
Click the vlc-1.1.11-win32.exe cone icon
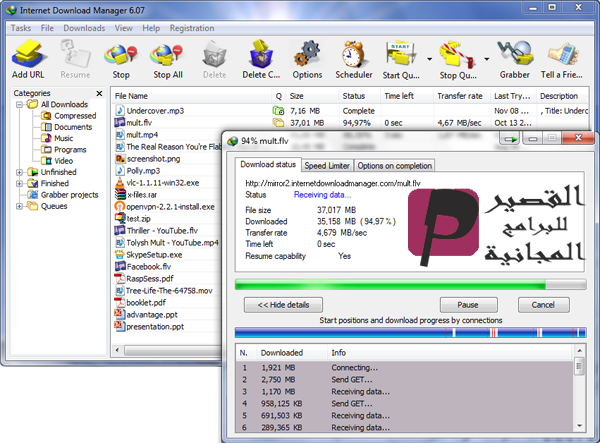[x=120, y=183]
